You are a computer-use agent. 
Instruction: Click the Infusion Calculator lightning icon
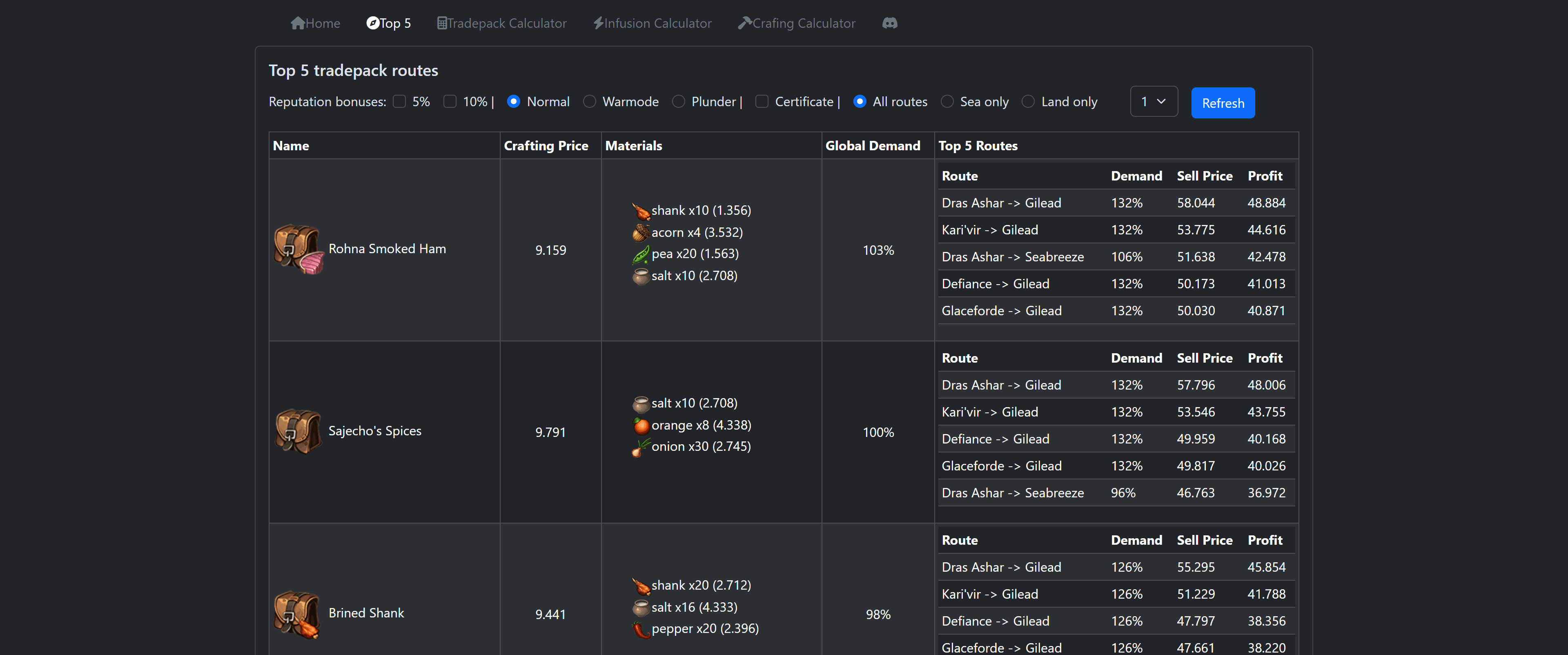(598, 23)
